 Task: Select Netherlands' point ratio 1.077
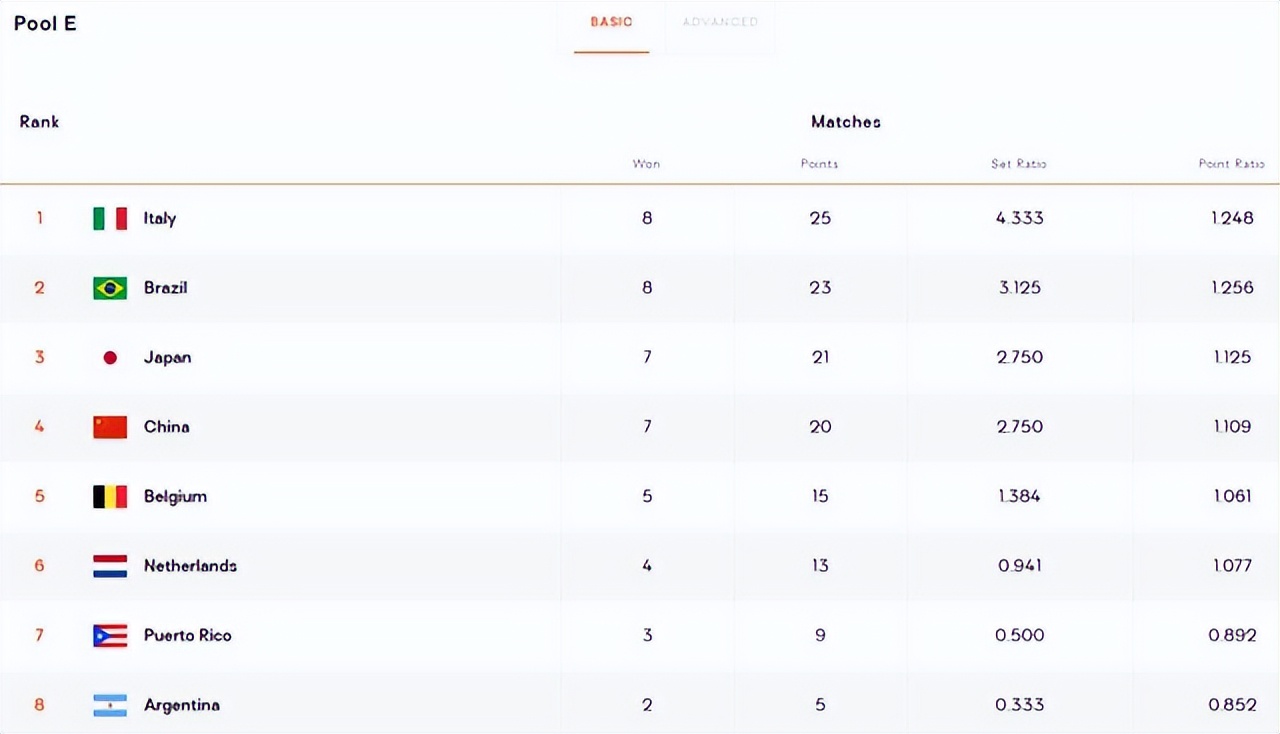[1231, 566]
